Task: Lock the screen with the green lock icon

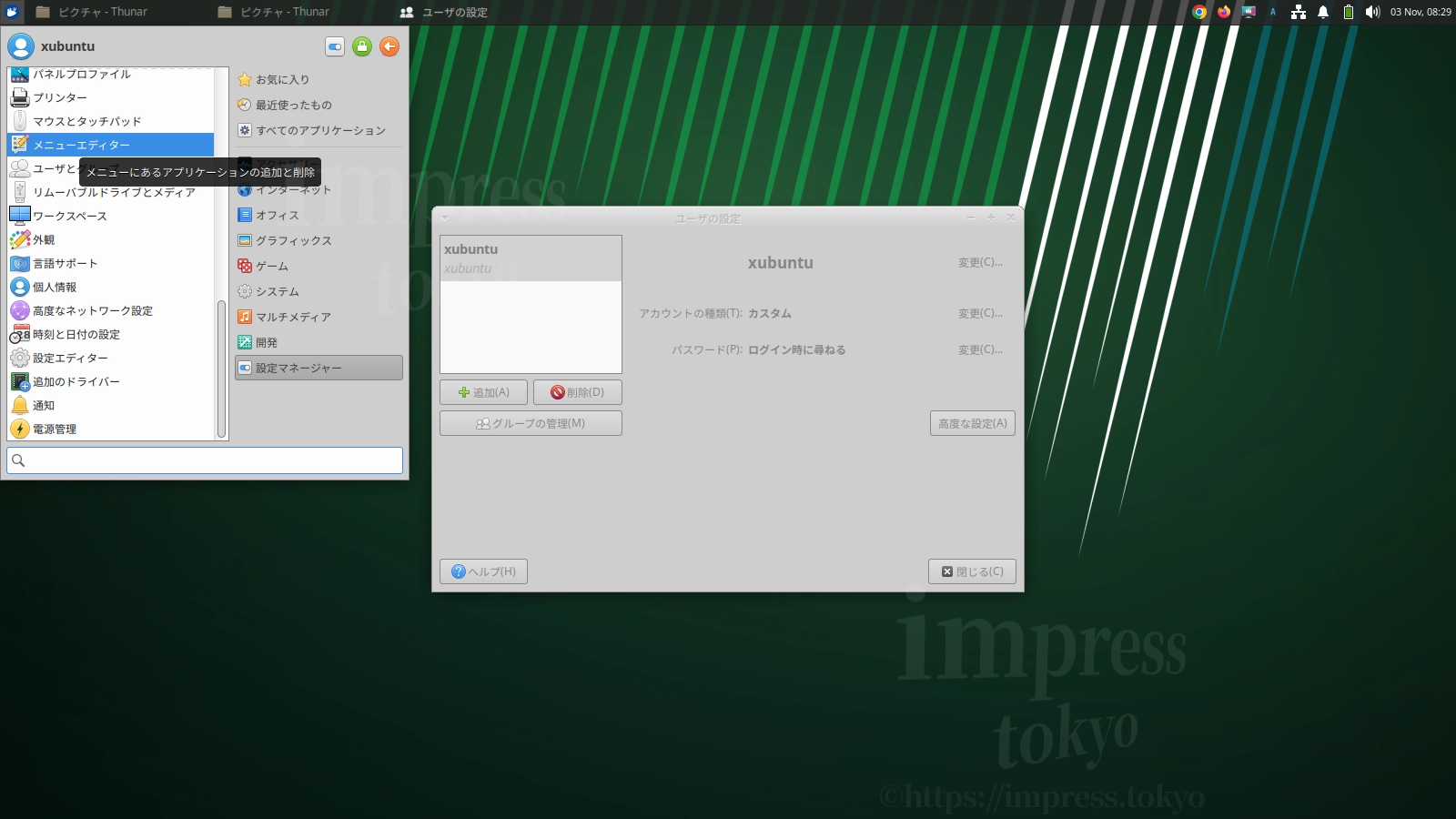Action: click(362, 46)
